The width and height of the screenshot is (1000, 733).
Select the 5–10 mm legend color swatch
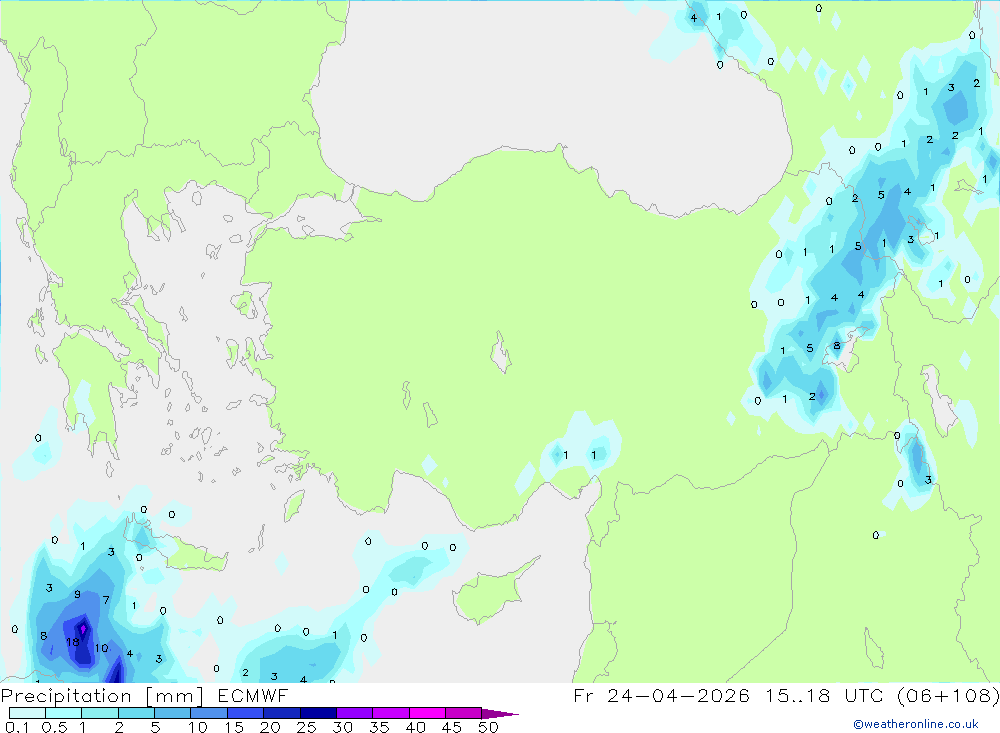coord(172,713)
